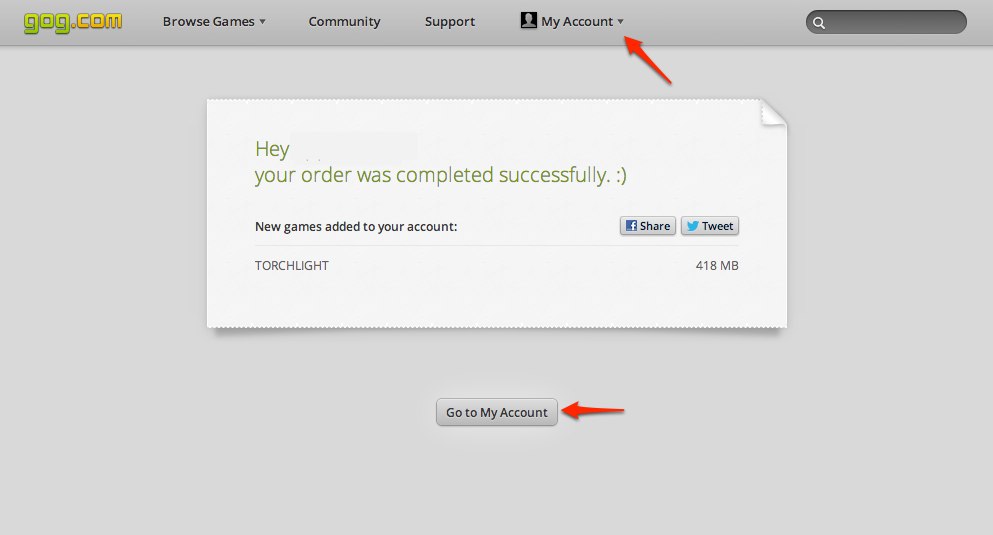Open the Community page
Screen dimensions: 993x535
(x=345, y=22)
